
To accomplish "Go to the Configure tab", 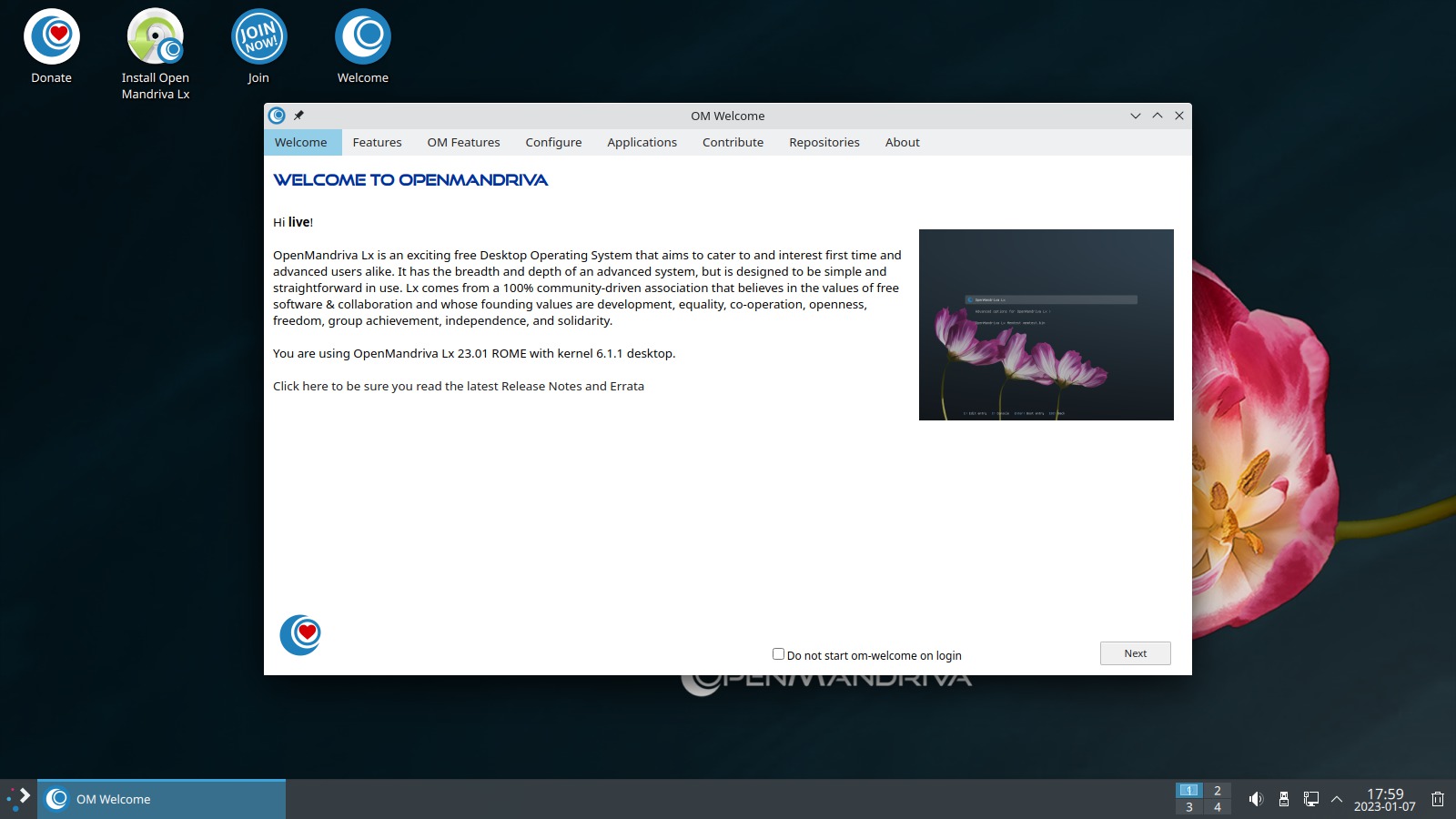I will [553, 142].
